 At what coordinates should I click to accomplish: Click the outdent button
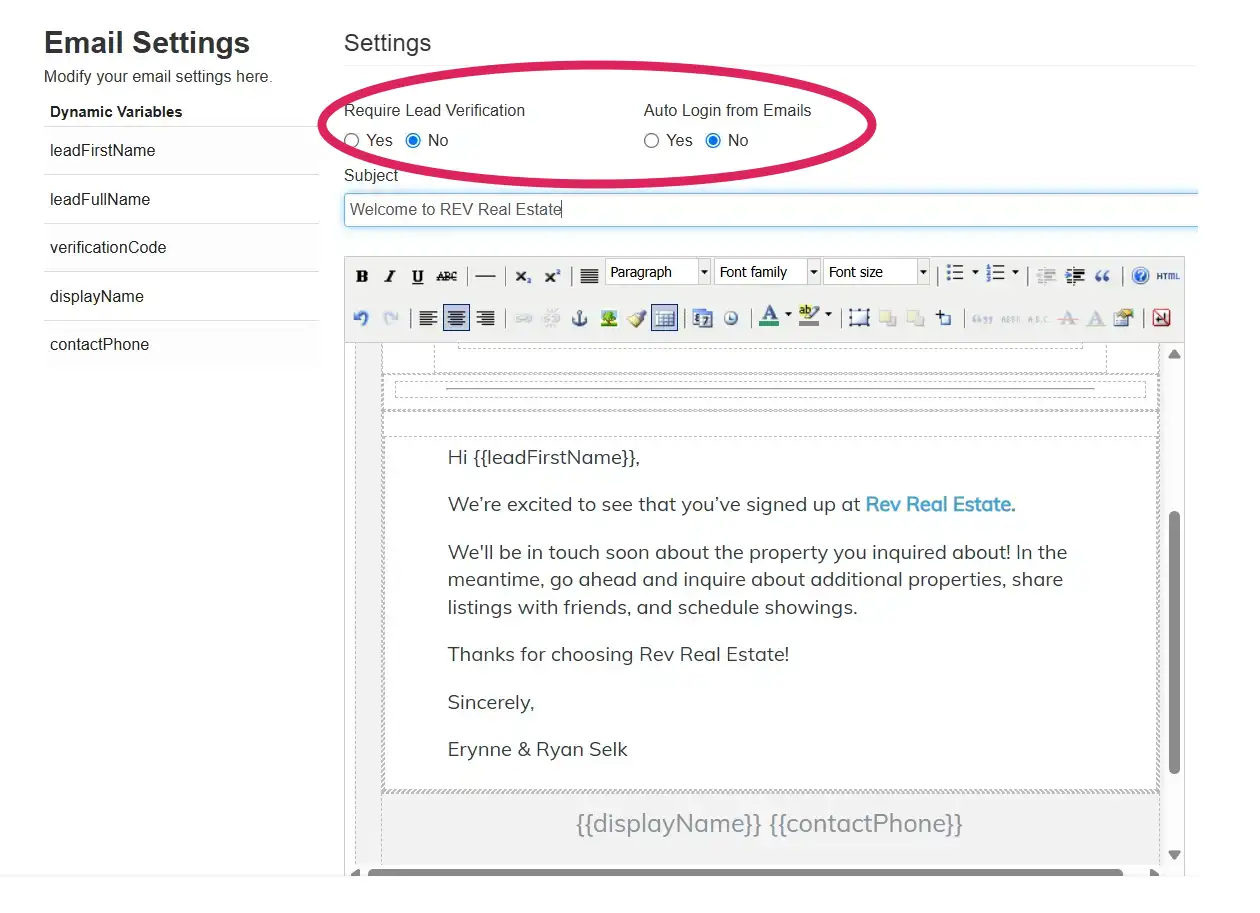[x=1045, y=276]
